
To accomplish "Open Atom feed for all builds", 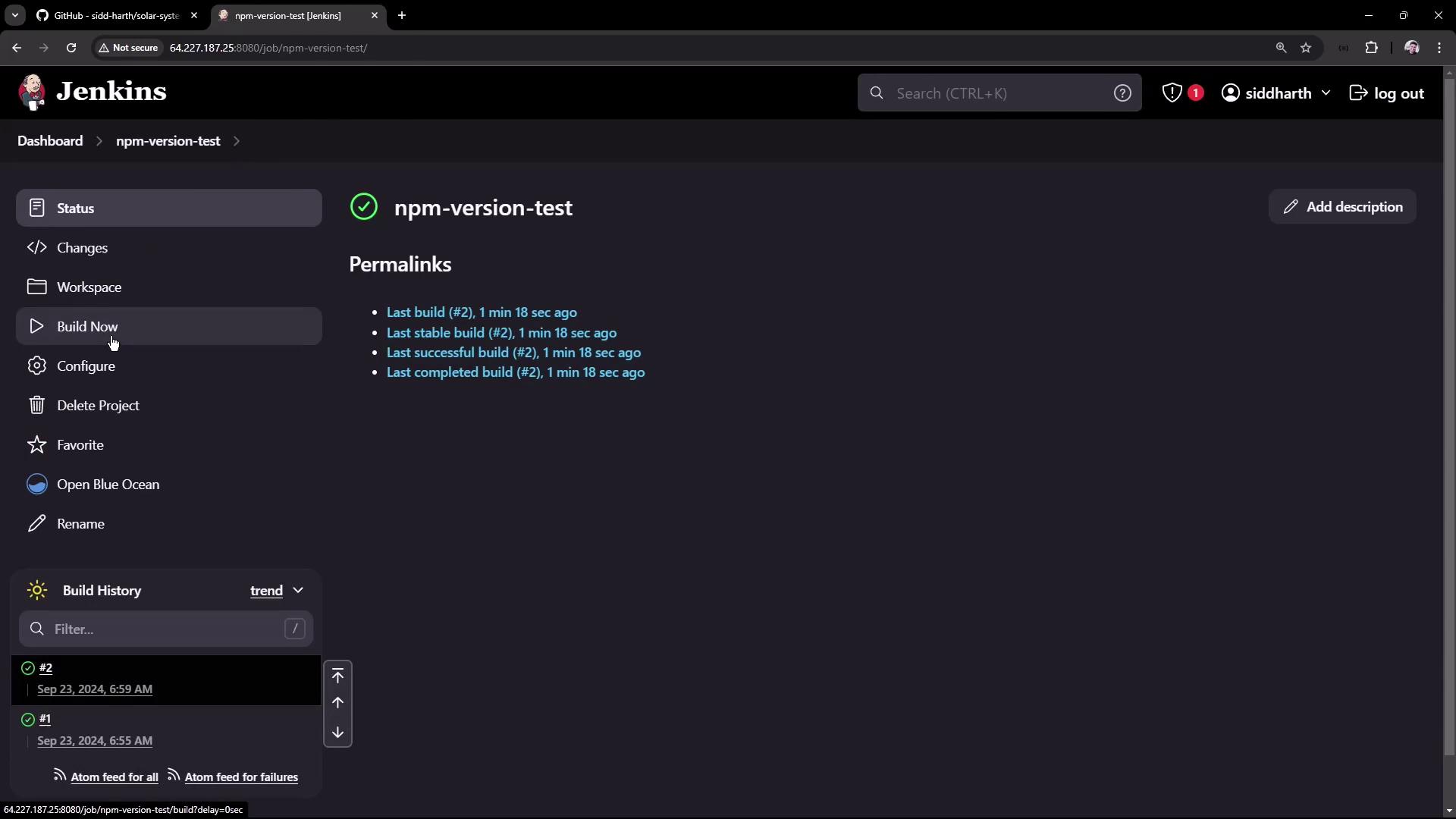I will 114,777.
